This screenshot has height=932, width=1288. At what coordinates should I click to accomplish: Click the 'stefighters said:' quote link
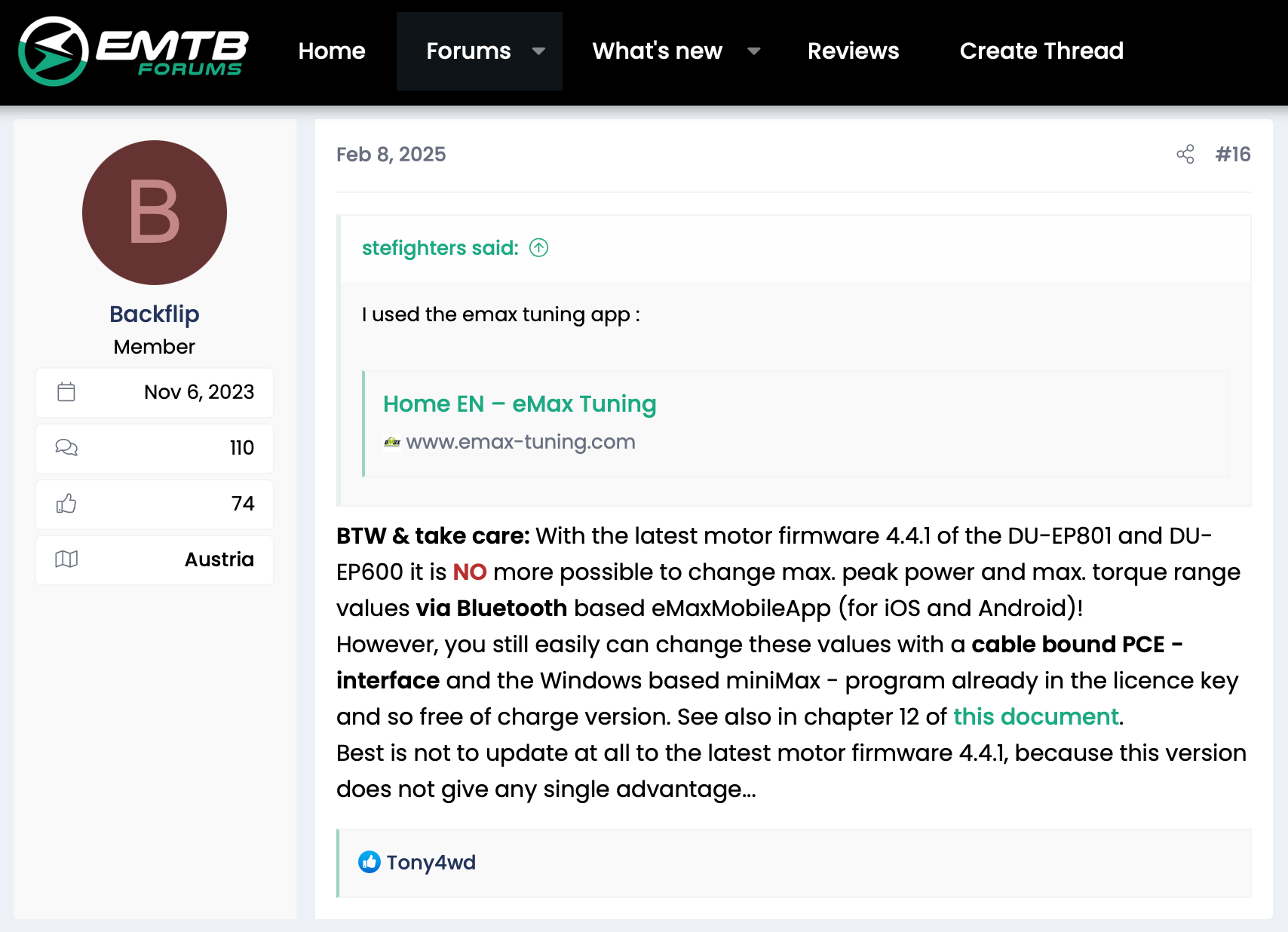coord(440,248)
